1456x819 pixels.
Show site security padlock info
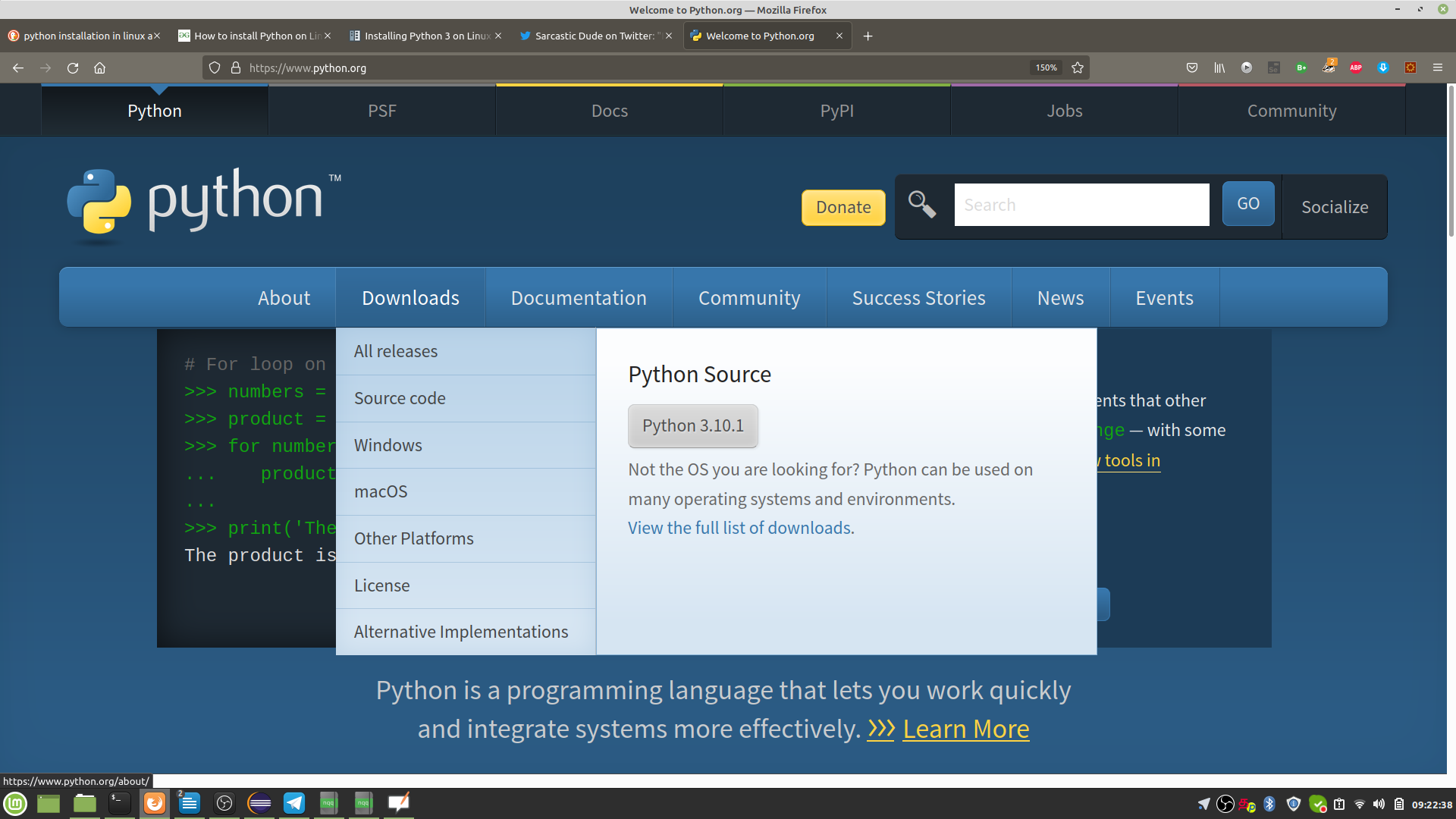[236, 67]
